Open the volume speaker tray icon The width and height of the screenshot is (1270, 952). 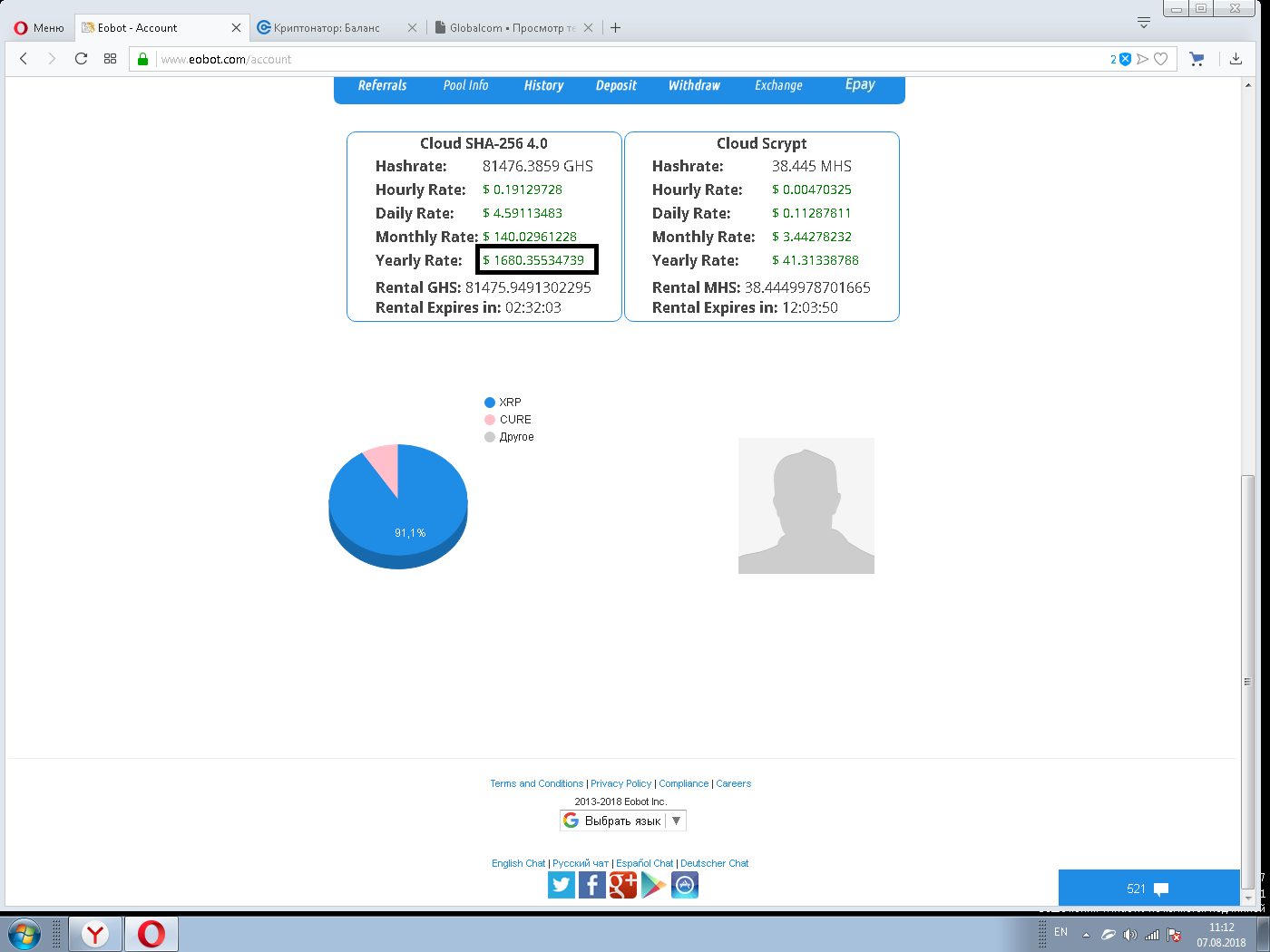tap(1129, 935)
